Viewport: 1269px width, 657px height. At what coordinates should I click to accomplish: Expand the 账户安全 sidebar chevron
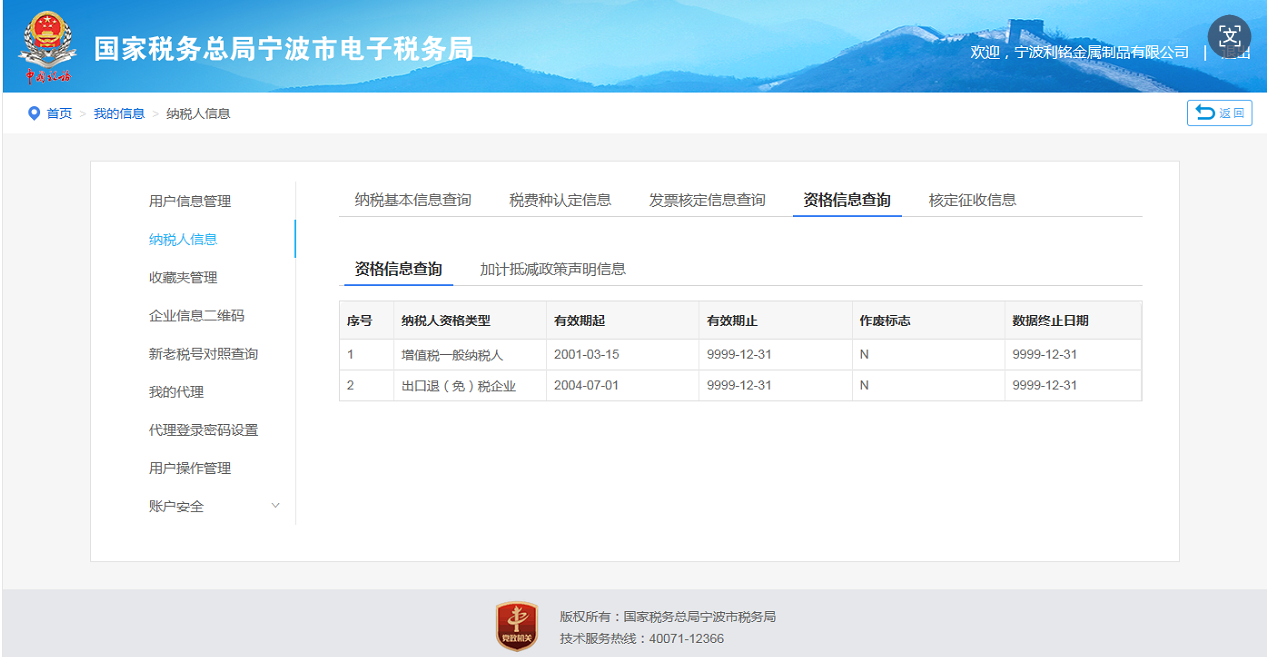coord(276,506)
